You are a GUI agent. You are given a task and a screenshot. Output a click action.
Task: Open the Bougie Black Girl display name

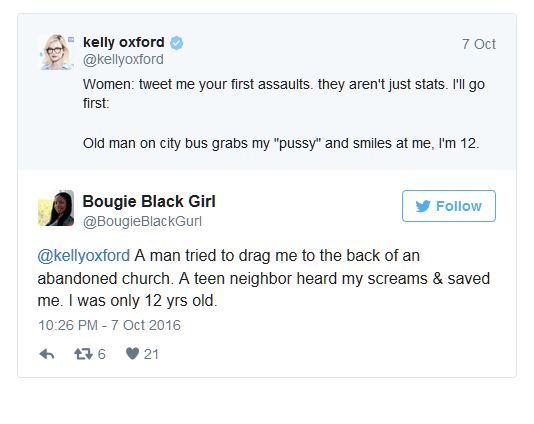pos(149,201)
